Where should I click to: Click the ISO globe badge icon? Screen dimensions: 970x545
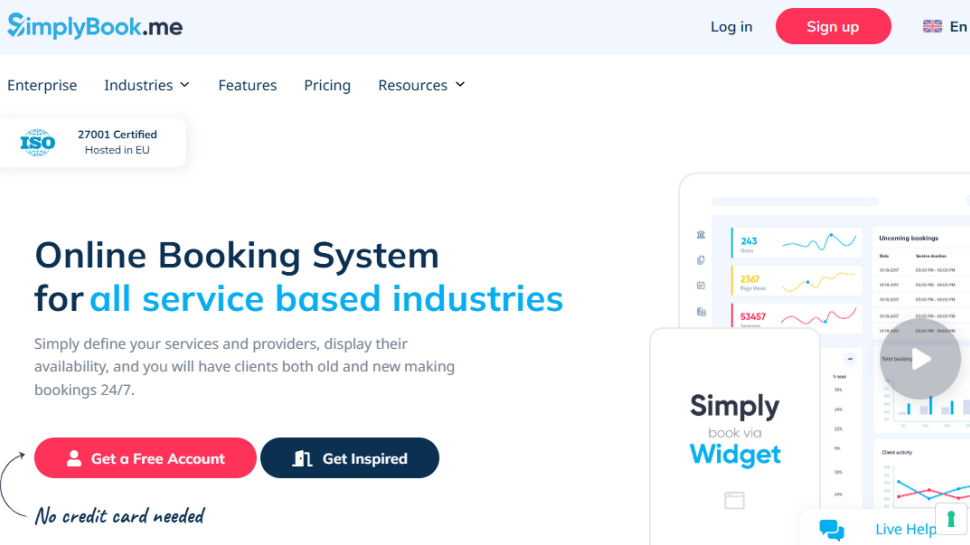[x=38, y=142]
